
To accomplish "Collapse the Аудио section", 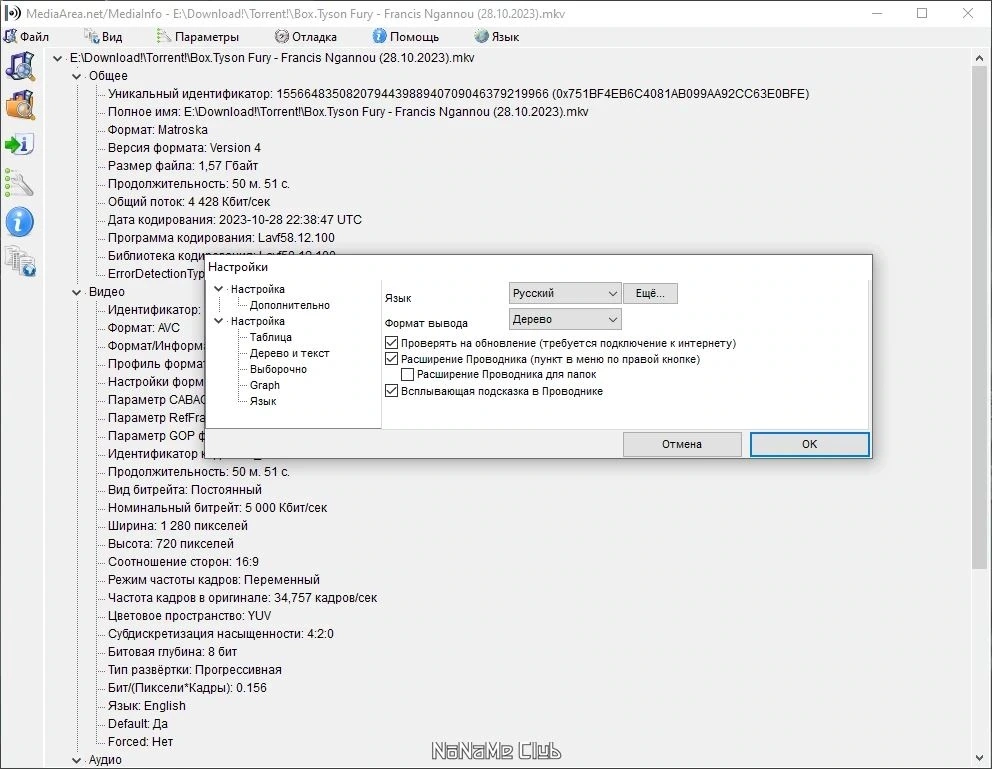I will [77, 760].
